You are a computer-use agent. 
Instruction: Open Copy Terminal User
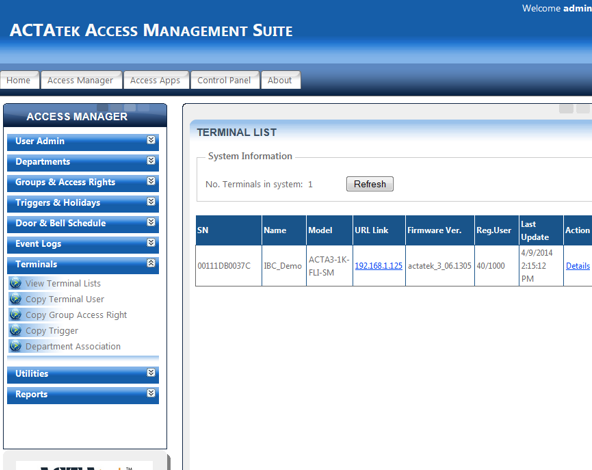coord(65,299)
